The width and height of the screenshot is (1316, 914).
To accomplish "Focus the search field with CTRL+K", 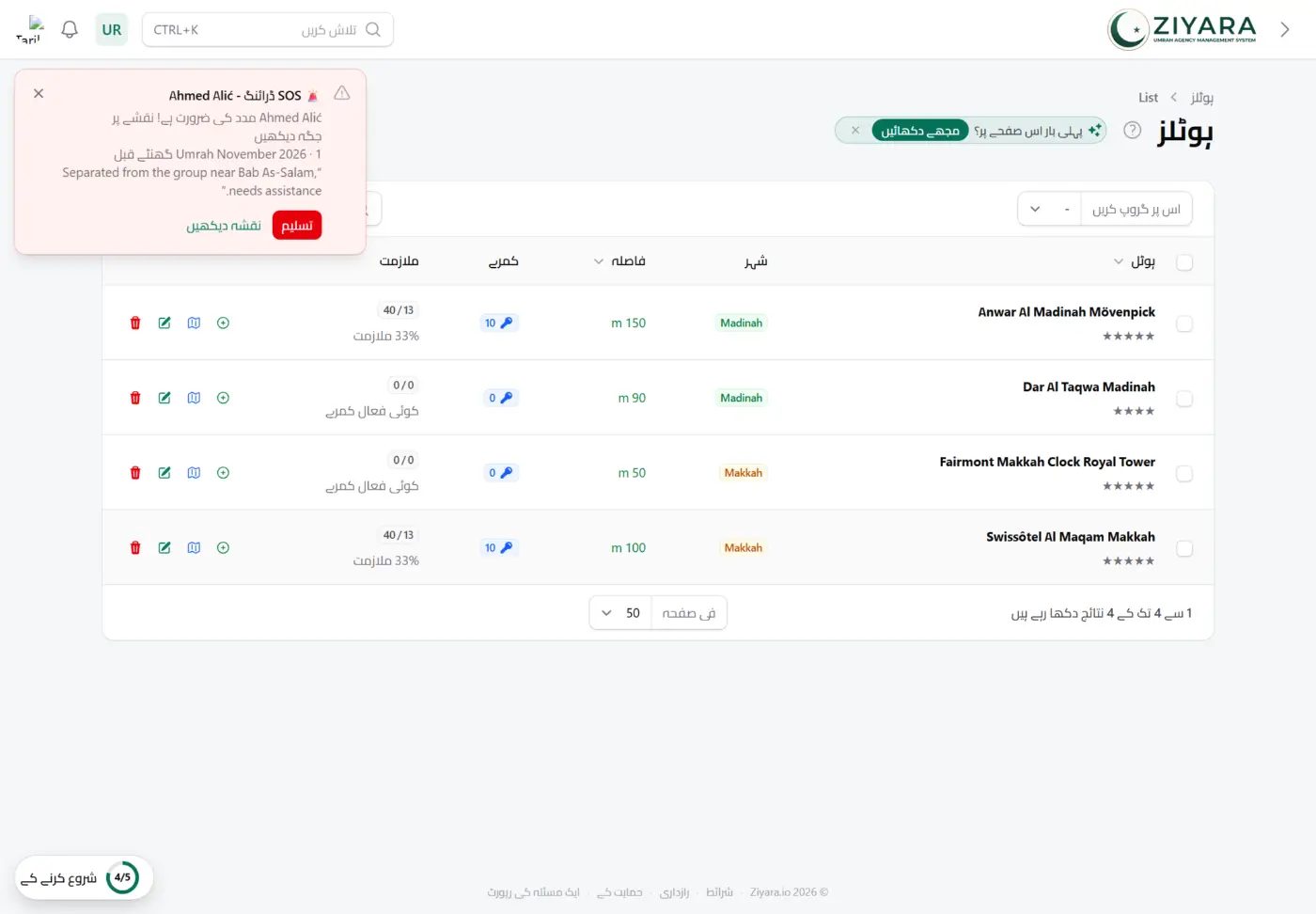I will coord(268,29).
